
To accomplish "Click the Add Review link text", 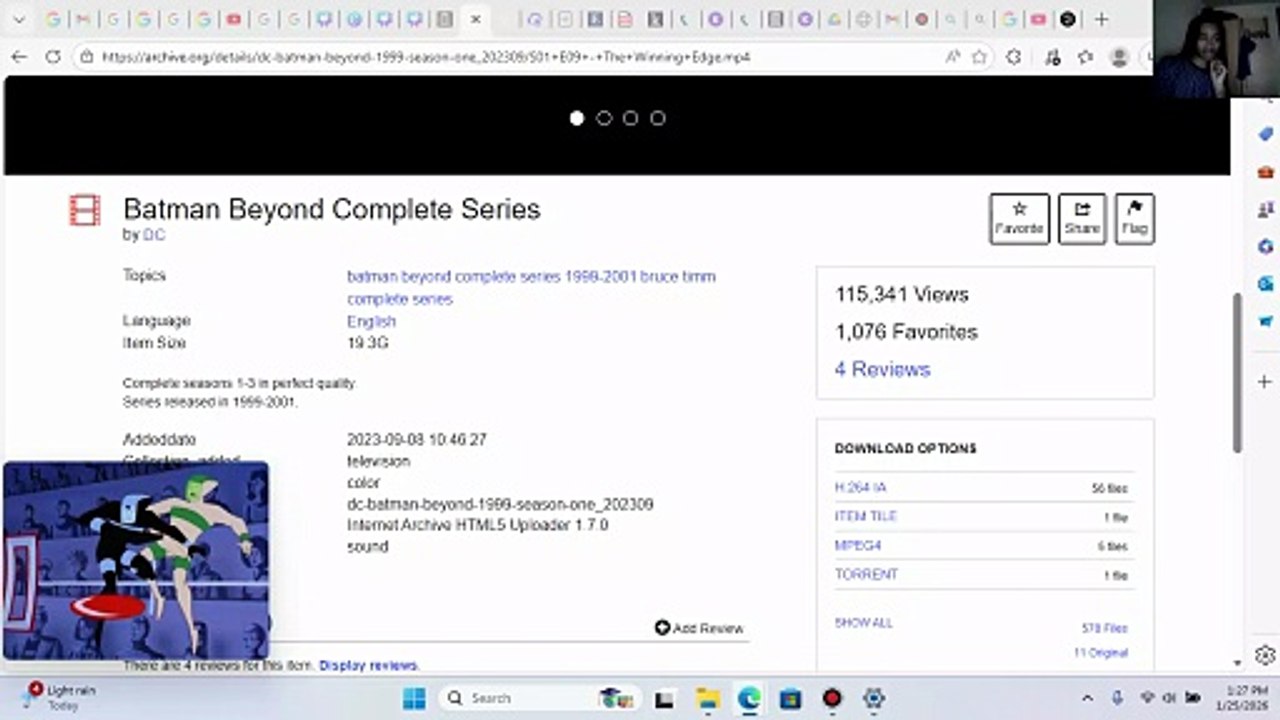I will [708, 628].
